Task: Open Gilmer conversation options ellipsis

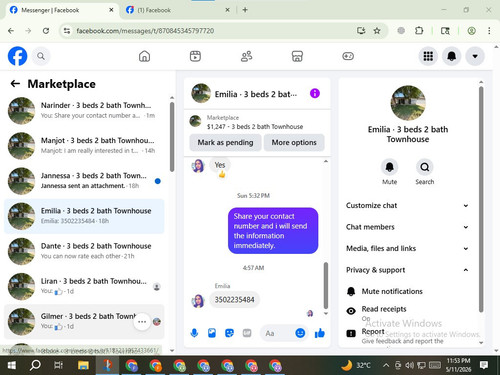Action: [x=142, y=322]
